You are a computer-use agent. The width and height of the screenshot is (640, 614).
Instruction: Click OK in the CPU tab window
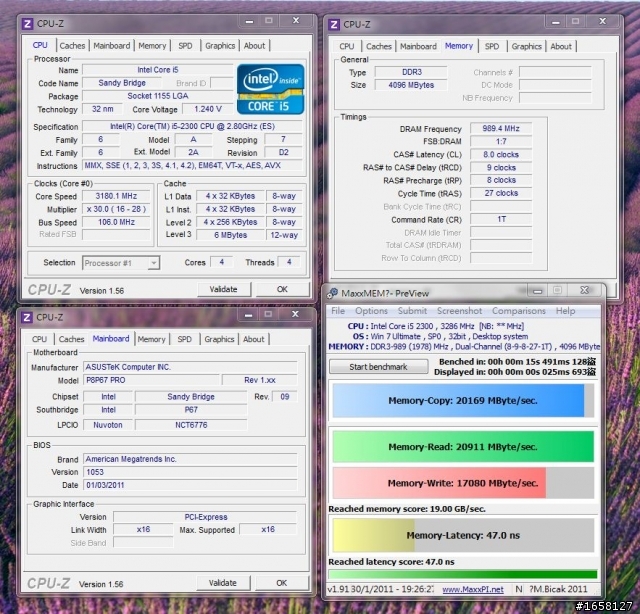[x=282, y=289]
